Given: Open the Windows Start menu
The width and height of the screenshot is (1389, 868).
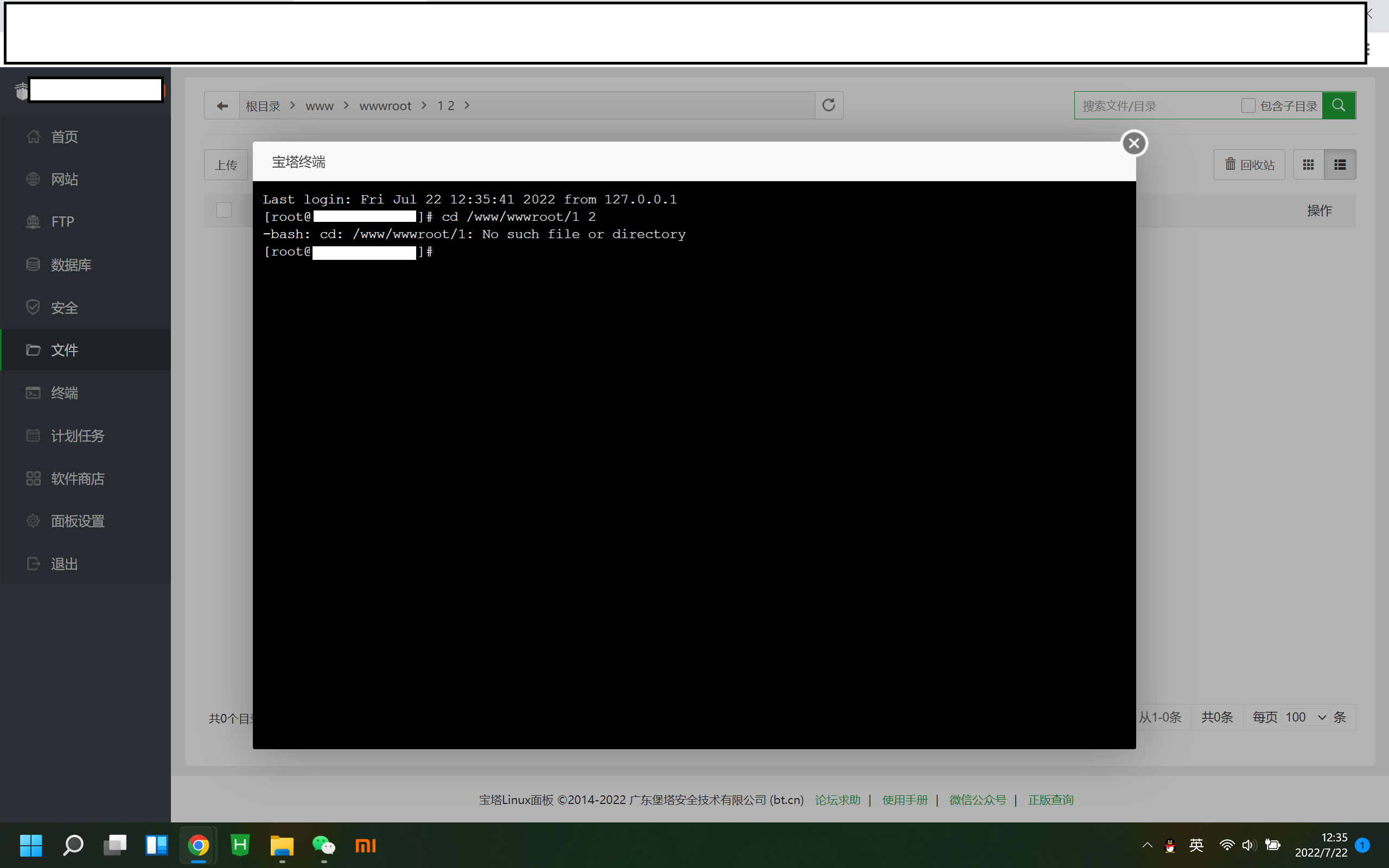Looking at the screenshot, I should click(x=31, y=846).
